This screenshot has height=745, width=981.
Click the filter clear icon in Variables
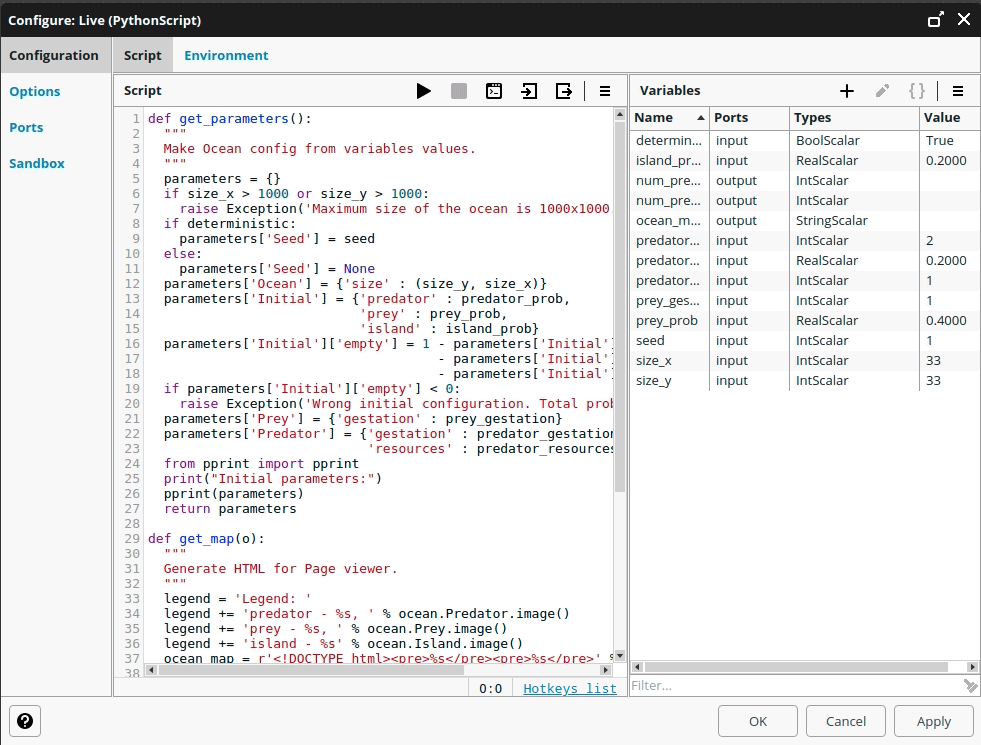[x=970, y=686]
